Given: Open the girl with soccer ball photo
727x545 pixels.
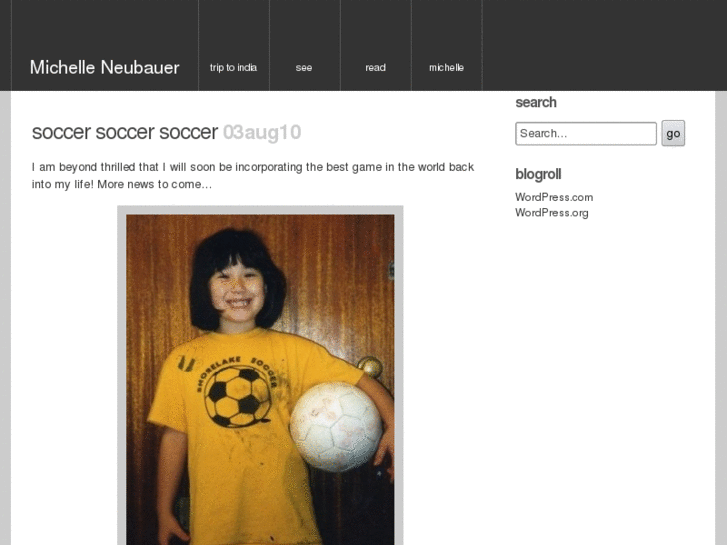Looking at the screenshot, I should 260,379.
